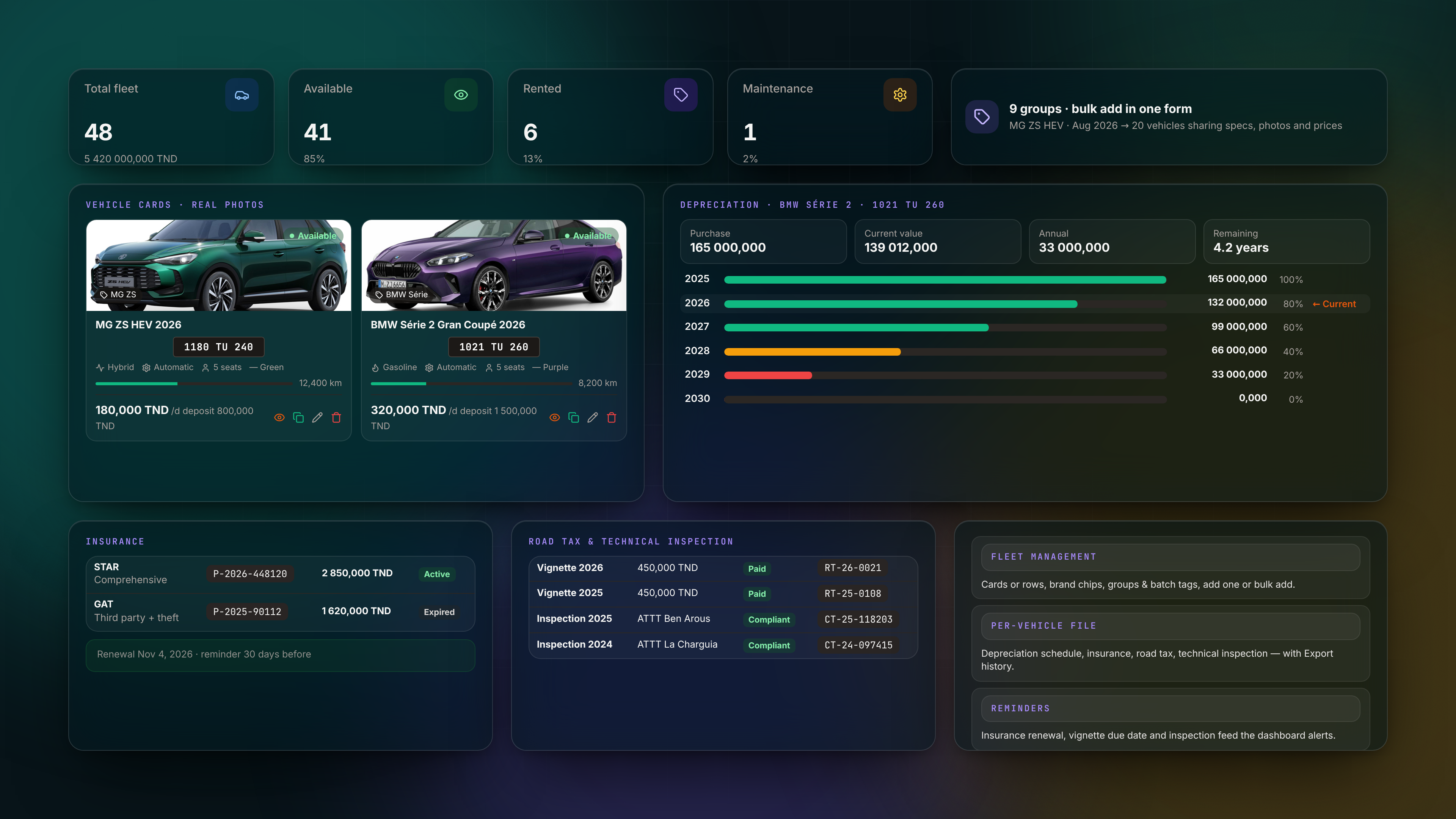Click the gear icon on Maintenance card
Screen dimensions: 1456x819
tap(900, 95)
